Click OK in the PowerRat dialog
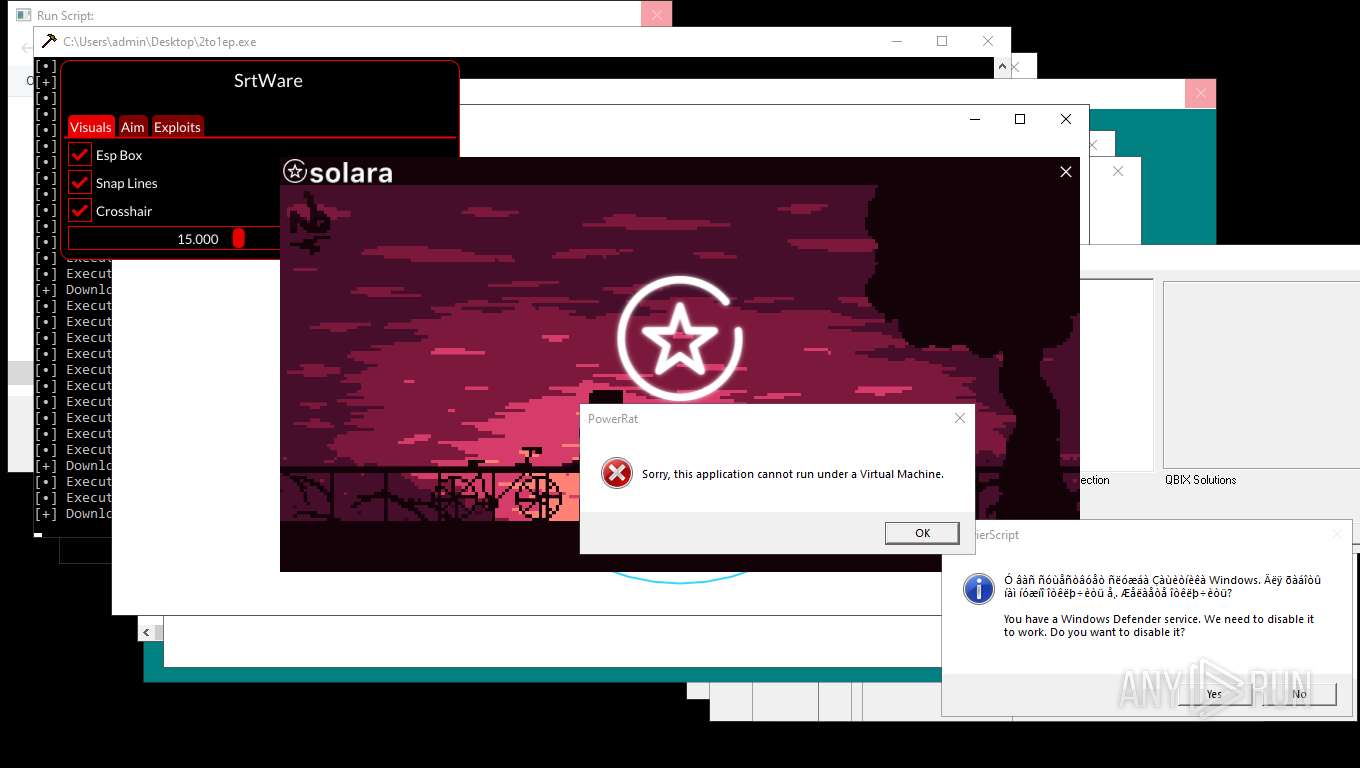Screen dimensions: 1360x768 922,533
